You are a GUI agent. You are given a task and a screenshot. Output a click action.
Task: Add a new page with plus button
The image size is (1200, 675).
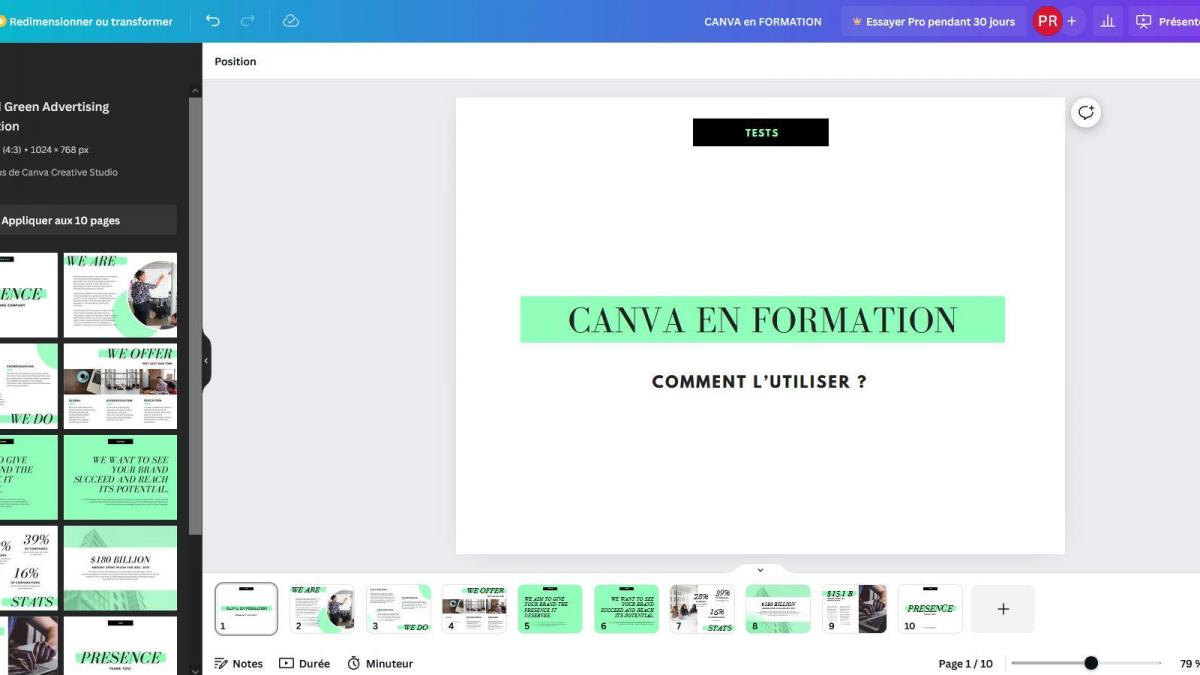point(1003,609)
